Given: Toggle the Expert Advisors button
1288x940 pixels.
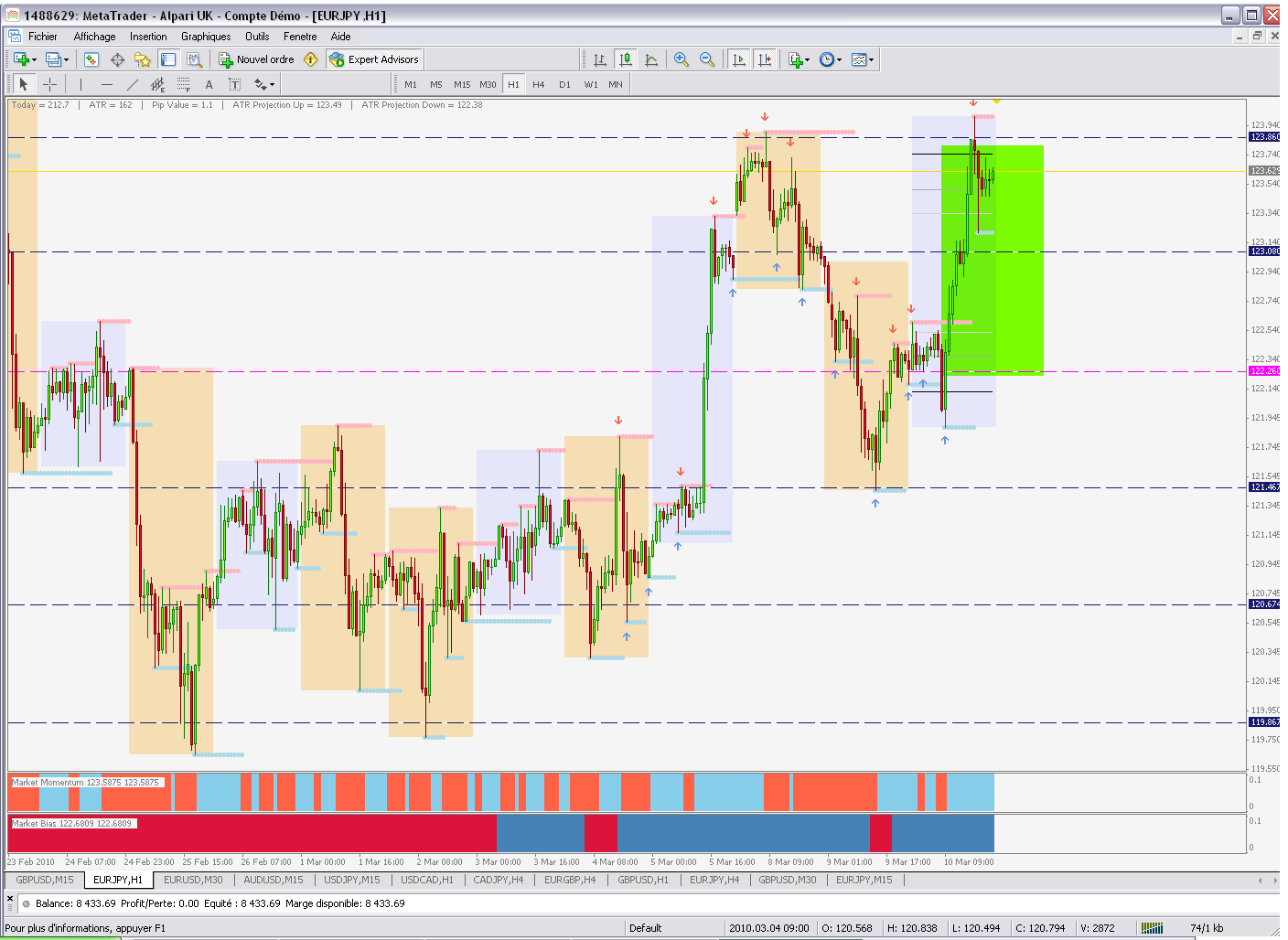Looking at the screenshot, I should [374, 59].
